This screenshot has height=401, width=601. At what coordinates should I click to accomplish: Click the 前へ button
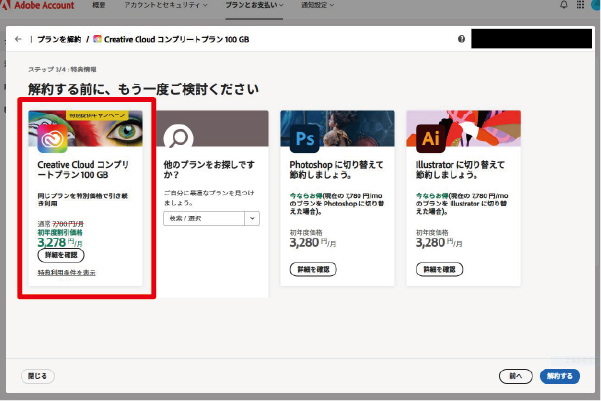[x=516, y=376]
